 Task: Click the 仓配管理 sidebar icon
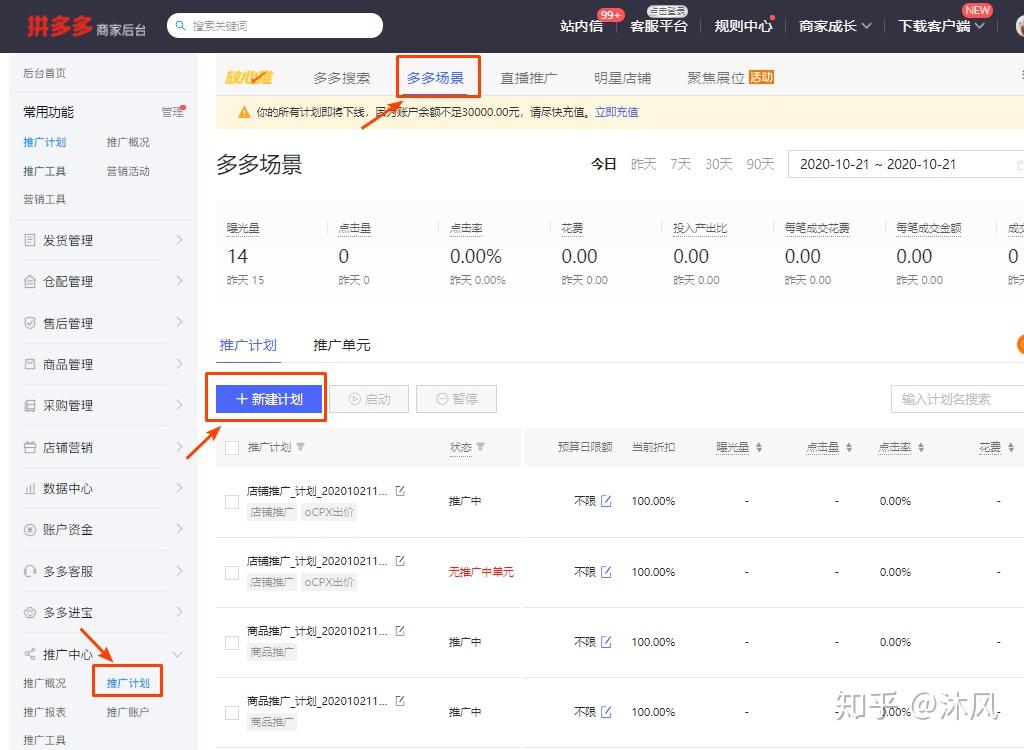click(x=29, y=282)
